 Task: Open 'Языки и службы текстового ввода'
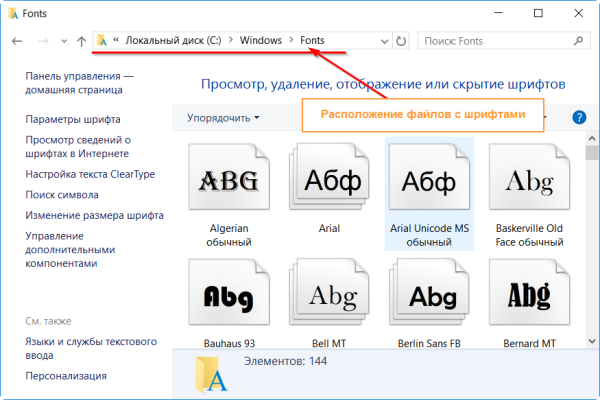click(91, 348)
